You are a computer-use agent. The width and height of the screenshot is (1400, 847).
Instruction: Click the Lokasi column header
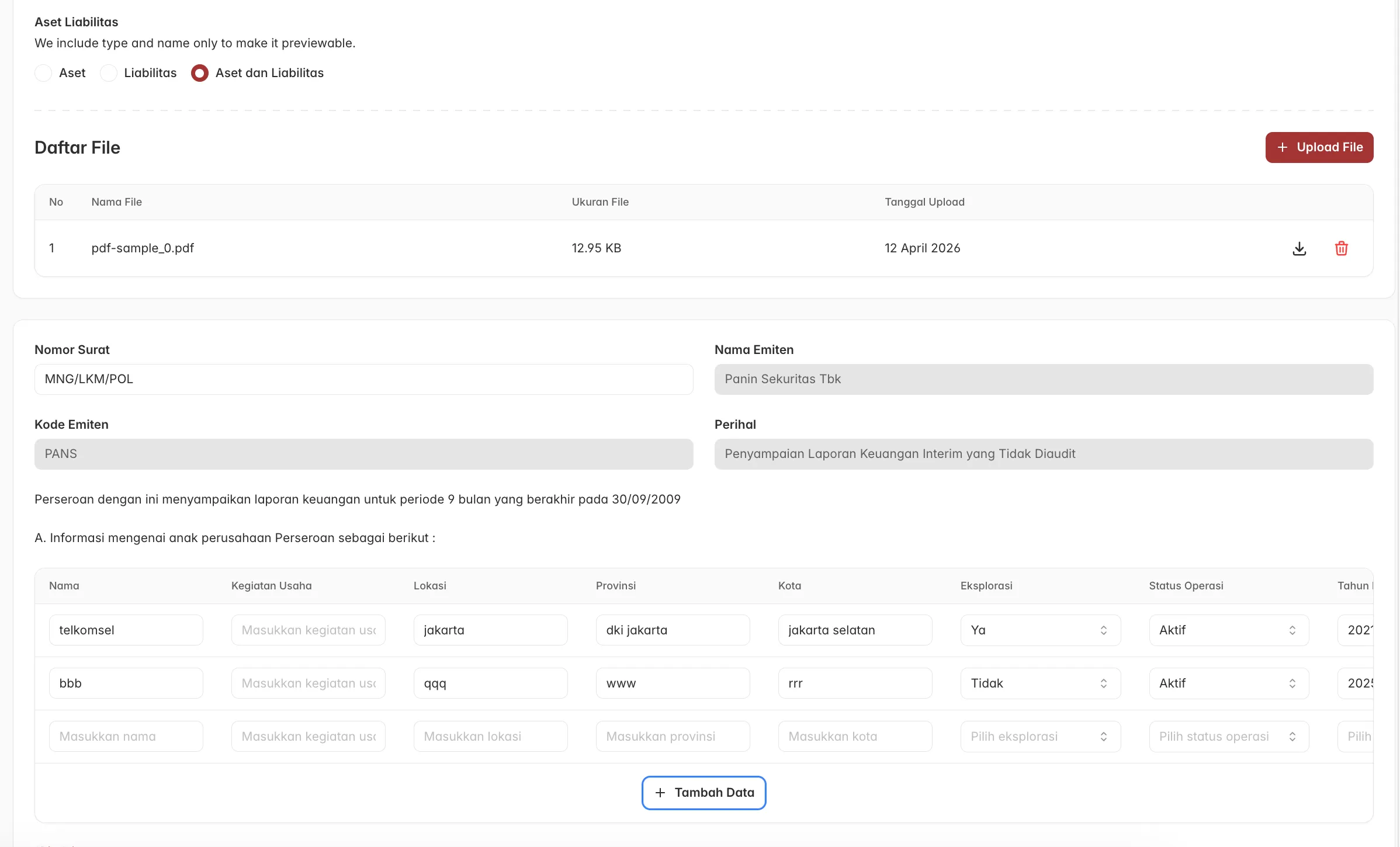click(x=429, y=586)
